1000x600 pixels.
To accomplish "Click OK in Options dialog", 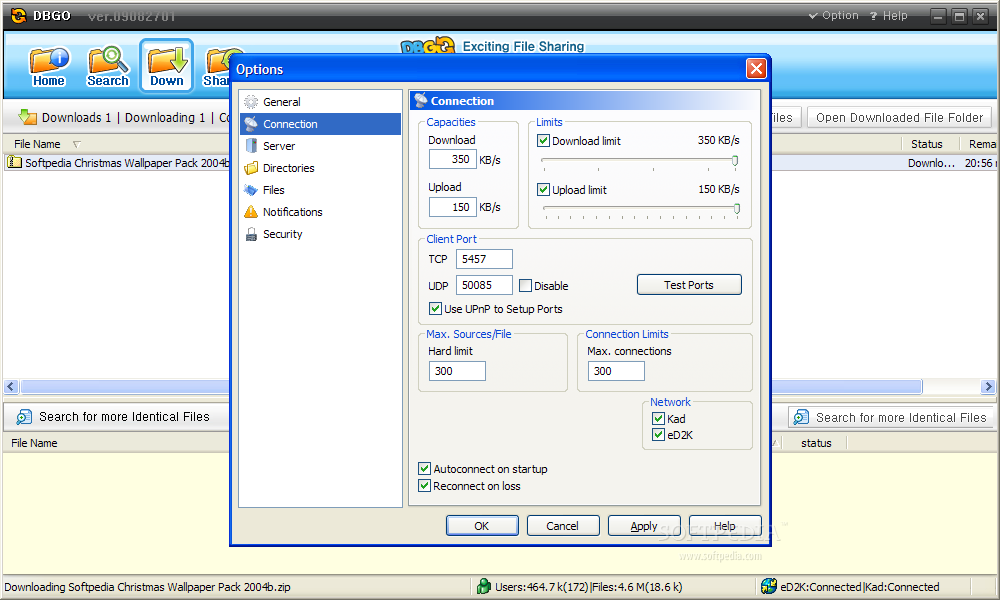I will [482, 526].
